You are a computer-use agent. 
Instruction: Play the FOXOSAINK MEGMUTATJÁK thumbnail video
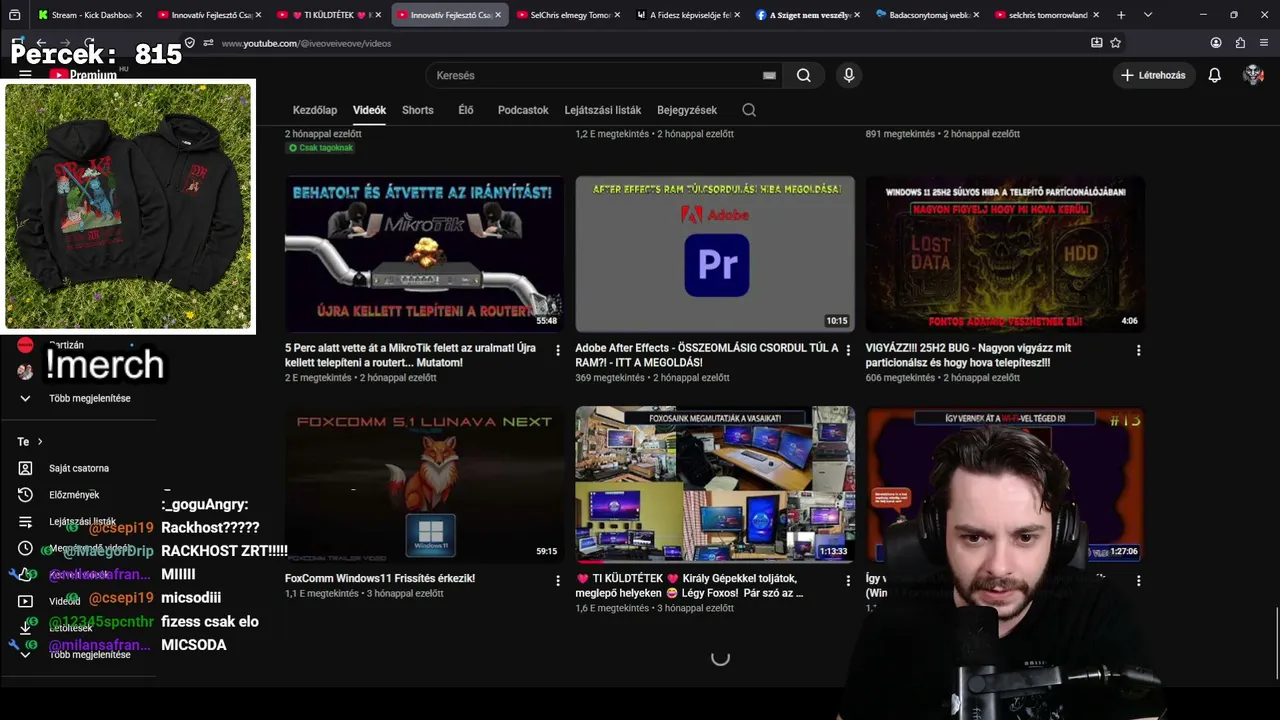[715, 484]
